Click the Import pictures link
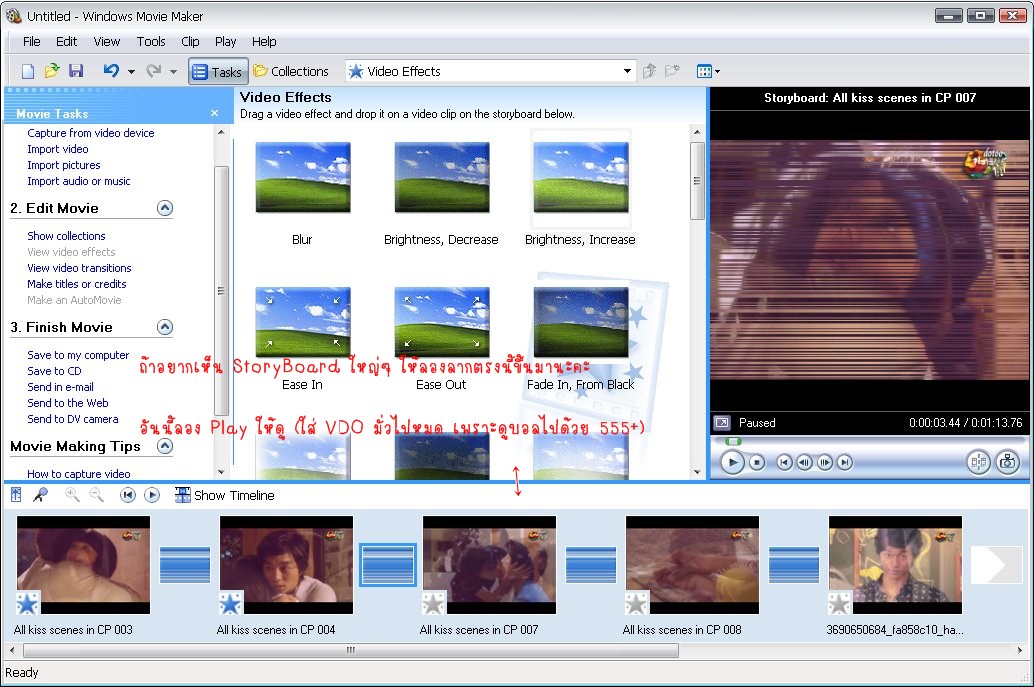This screenshot has height=687, width=1034. 64,165
